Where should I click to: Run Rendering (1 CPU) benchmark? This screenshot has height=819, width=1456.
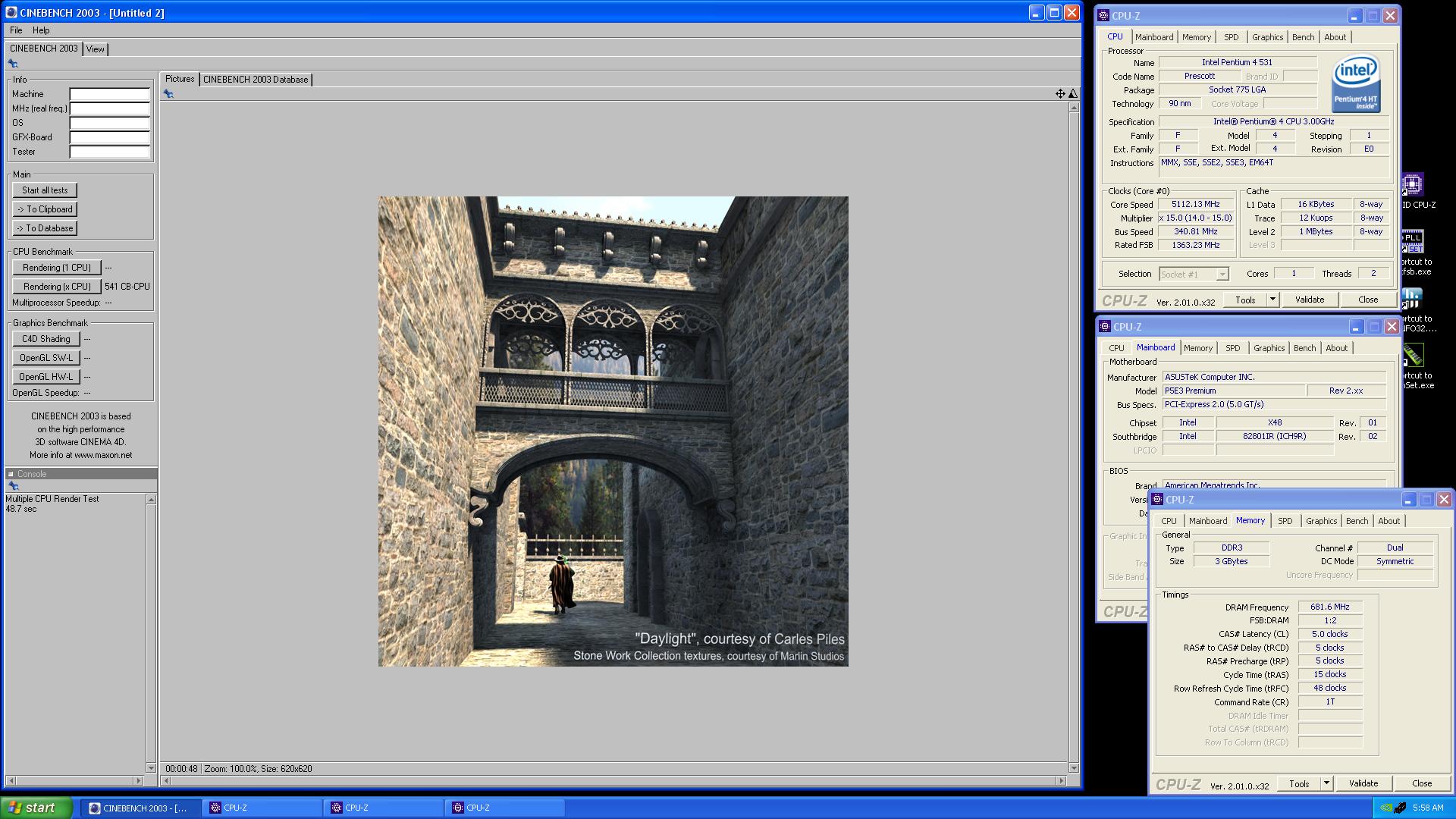click(x=57, y=268)
